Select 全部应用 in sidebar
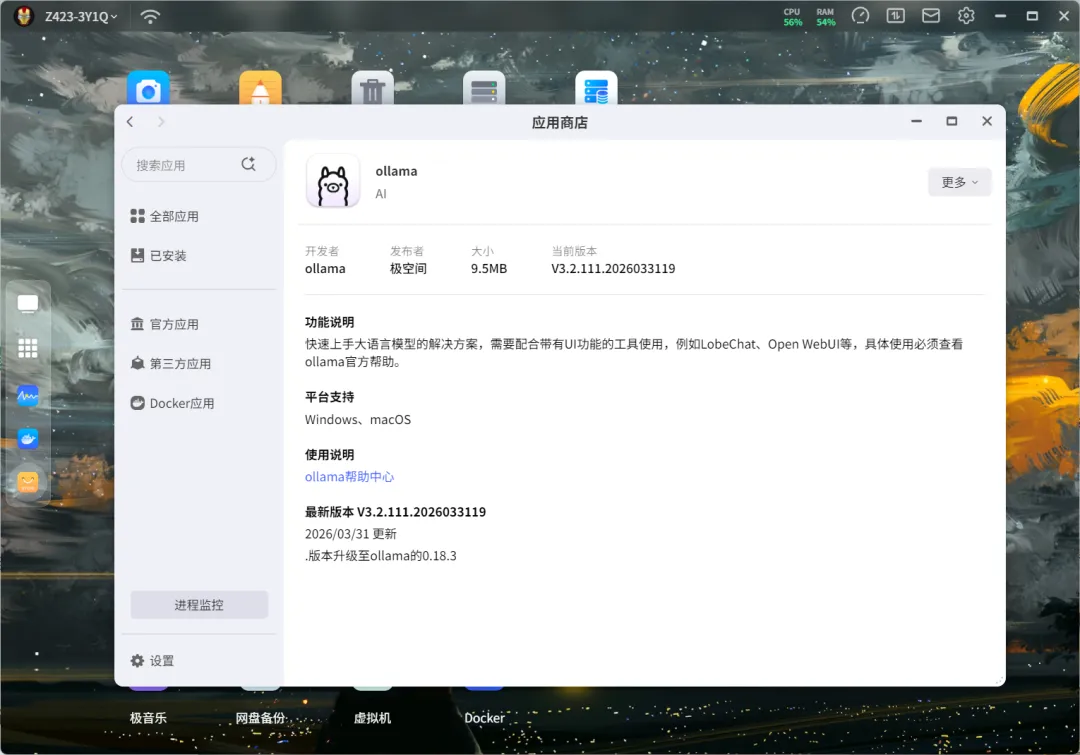 165,216
